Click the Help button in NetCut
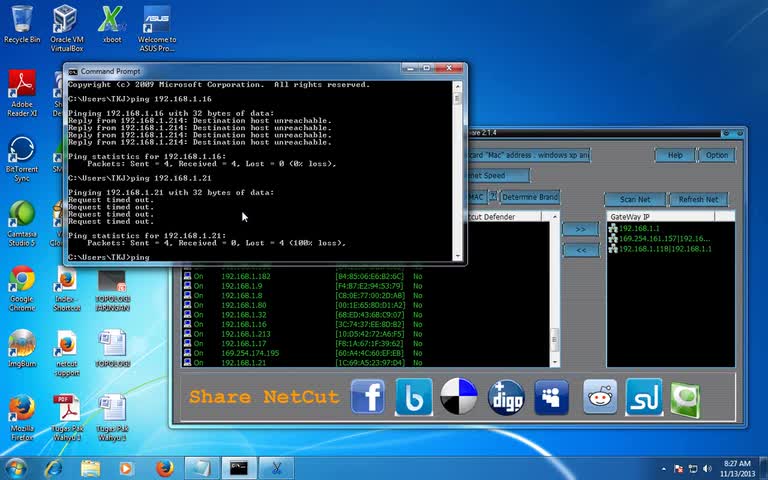This screenshot has height=480, width=768. 674,155
